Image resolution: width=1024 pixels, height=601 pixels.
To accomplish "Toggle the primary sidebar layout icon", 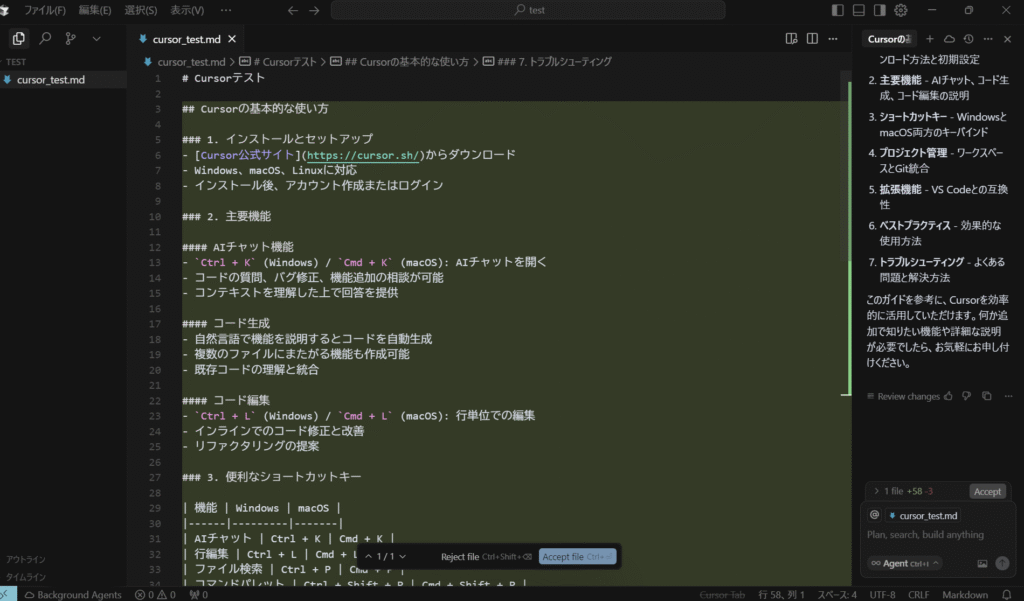I will pos(838,10).
